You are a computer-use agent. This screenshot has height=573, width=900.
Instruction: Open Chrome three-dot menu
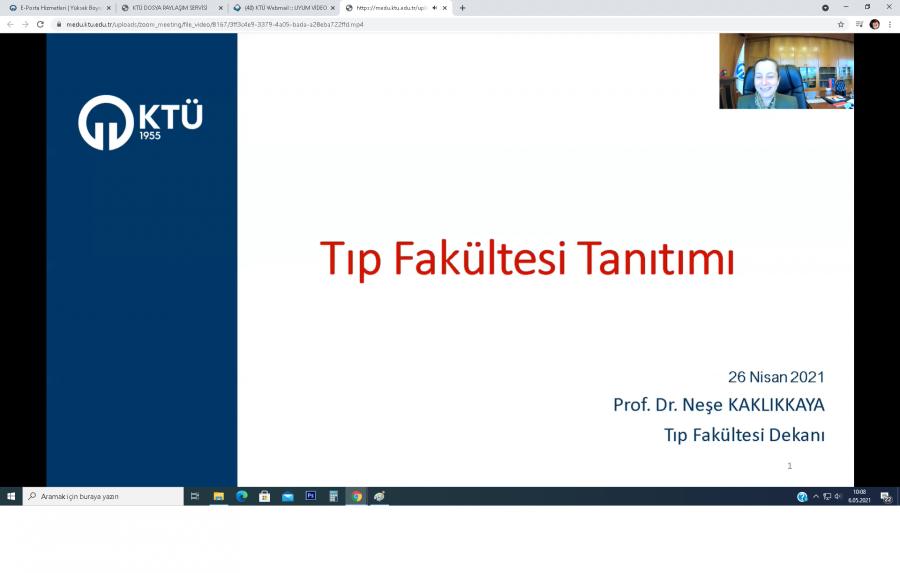click(889, 24)
